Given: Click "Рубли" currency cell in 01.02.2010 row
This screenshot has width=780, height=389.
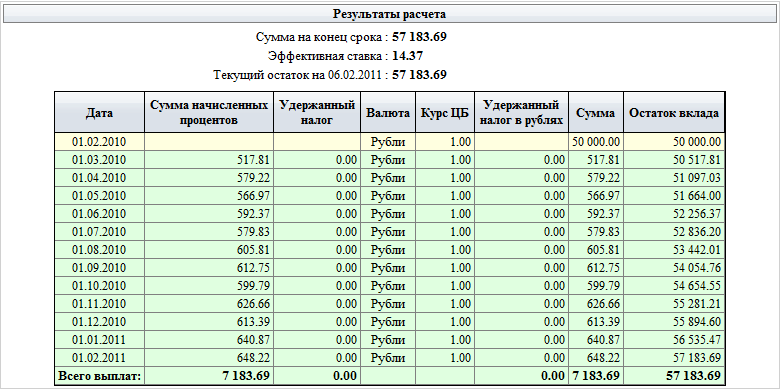Looking at the screenshot, I should click(x=388, y=142).
